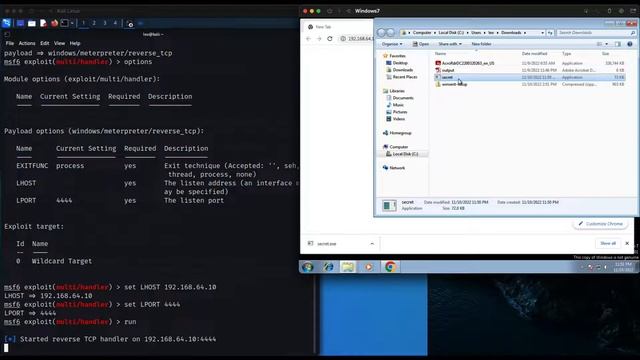Open the terminal Actions menu
This screenshot has width=640, height=360.
tap(27, 43)
